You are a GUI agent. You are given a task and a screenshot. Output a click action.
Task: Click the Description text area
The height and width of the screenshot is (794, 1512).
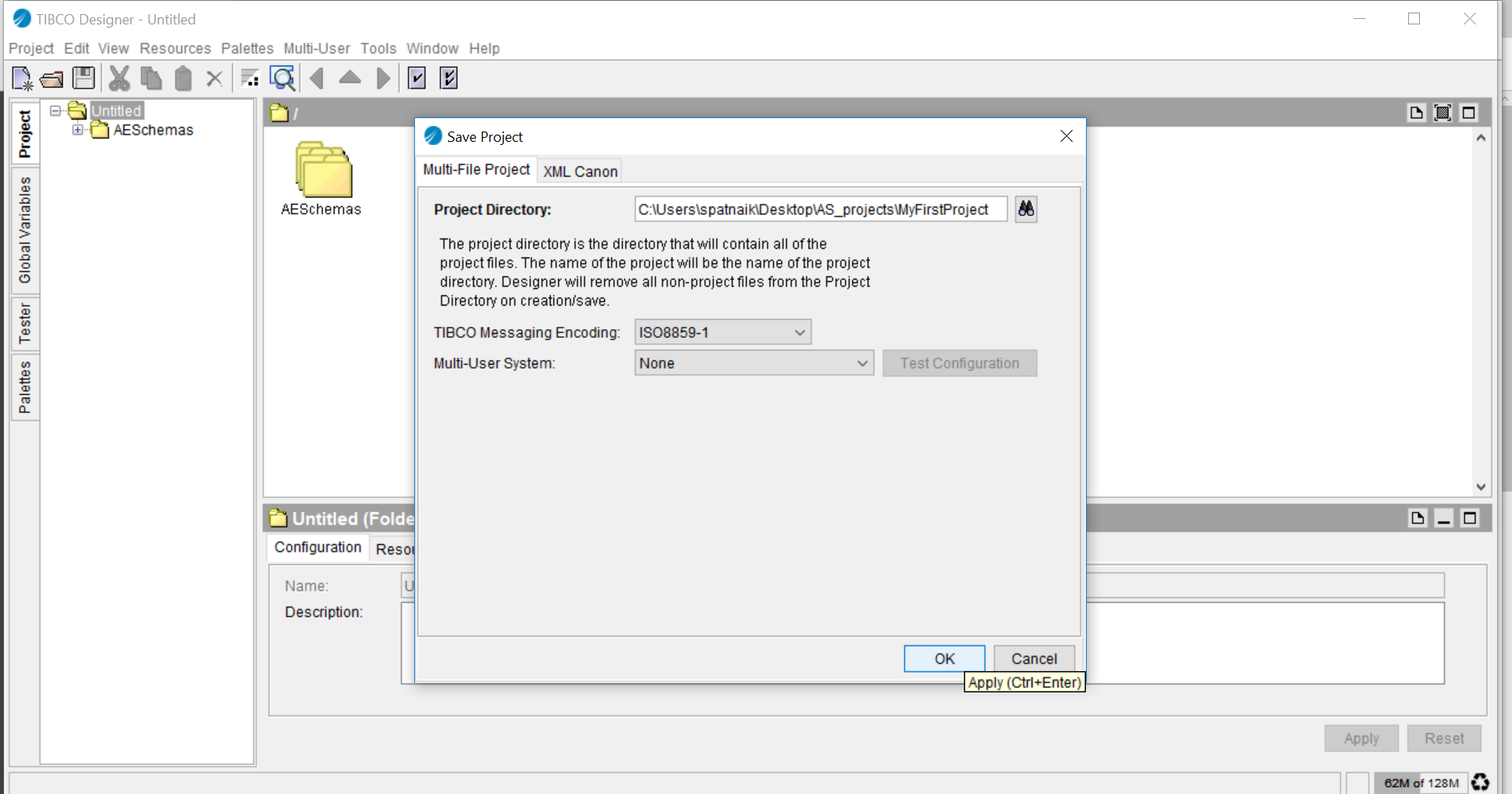[922, 643]
